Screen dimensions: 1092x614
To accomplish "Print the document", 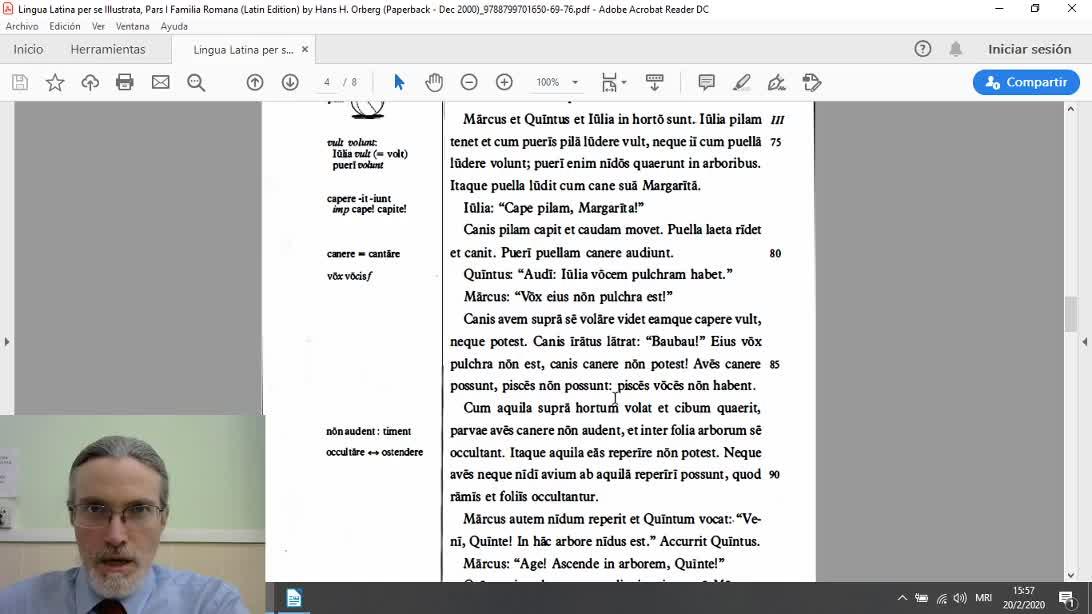I will click(x=125, y=82).
